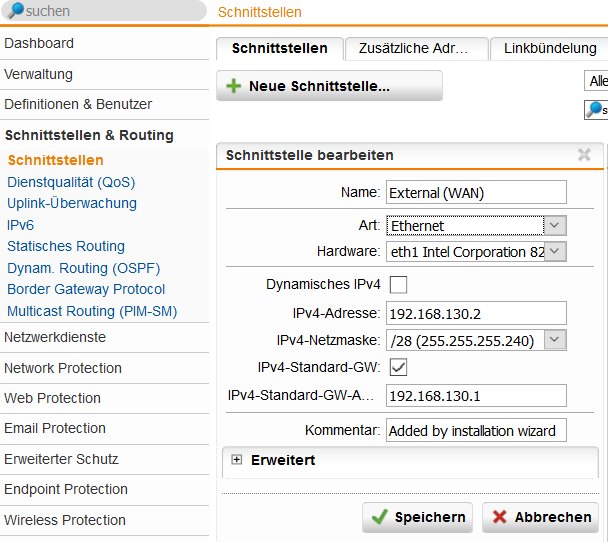Enable the Dynamisches IPv4 checkbox
The image size is (608, 542).
point(398,284)
